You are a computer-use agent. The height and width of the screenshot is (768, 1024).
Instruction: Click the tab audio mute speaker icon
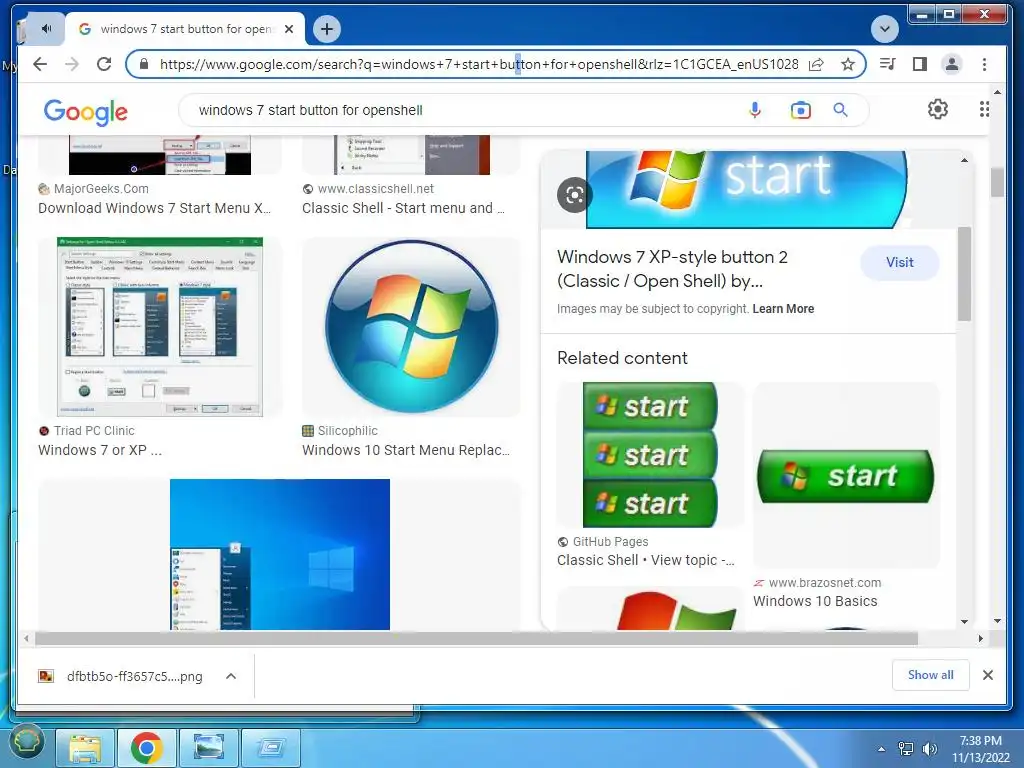(x=46, y=29)
